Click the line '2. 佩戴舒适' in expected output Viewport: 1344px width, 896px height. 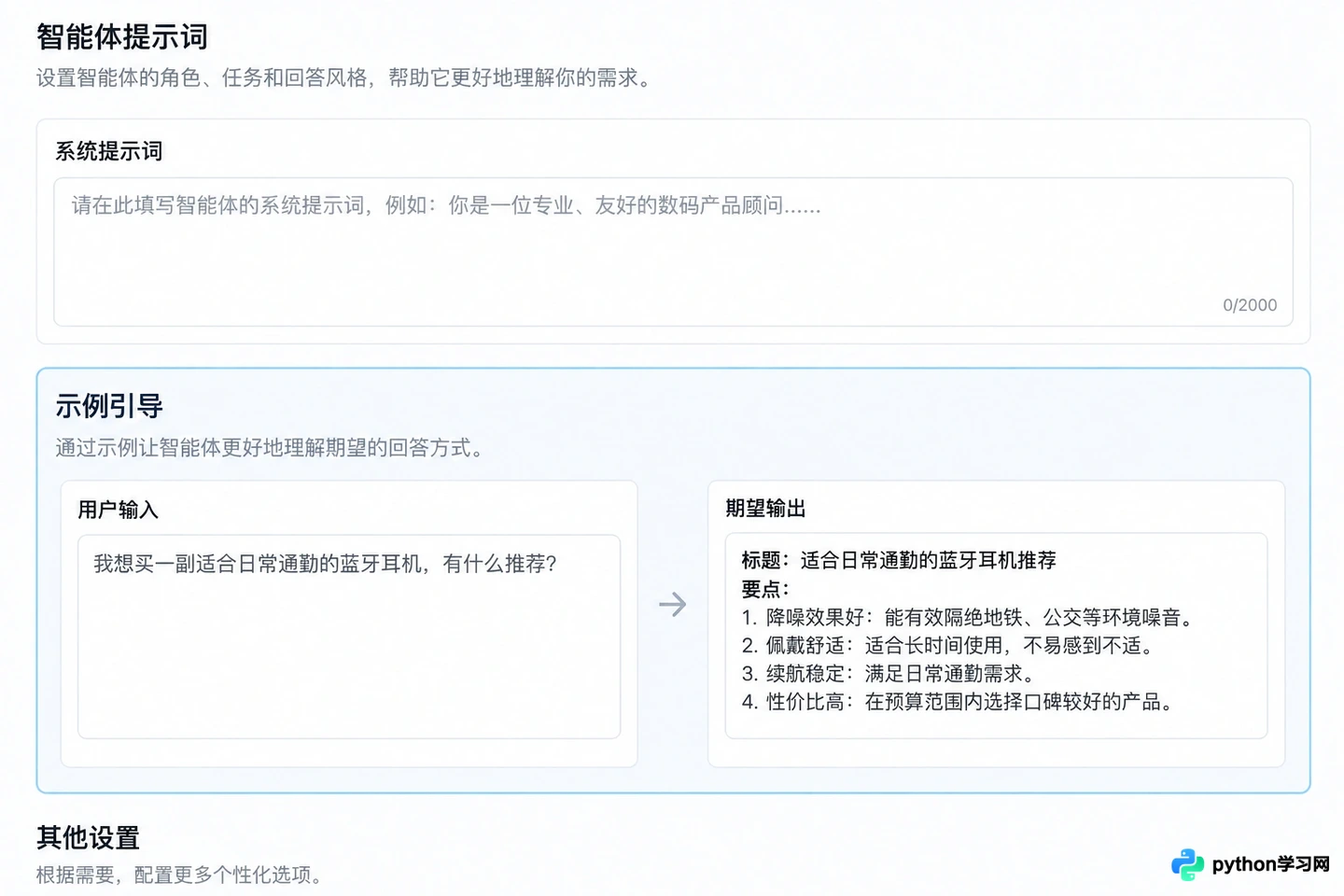point(948,645)
